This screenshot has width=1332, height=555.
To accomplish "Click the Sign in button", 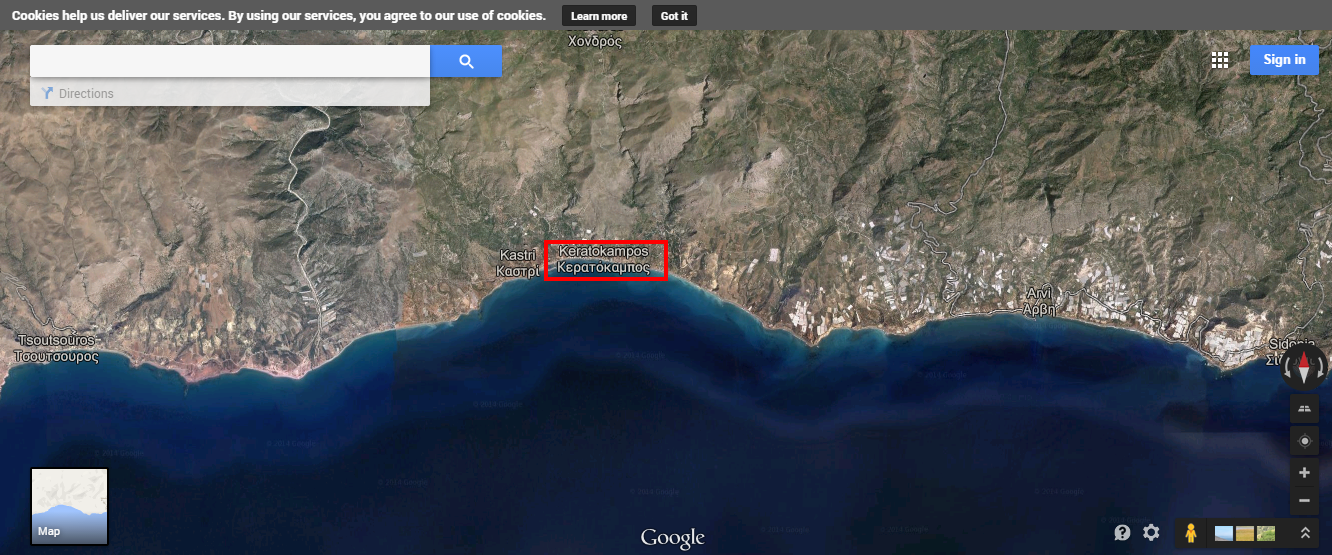I will (1284, 60).
